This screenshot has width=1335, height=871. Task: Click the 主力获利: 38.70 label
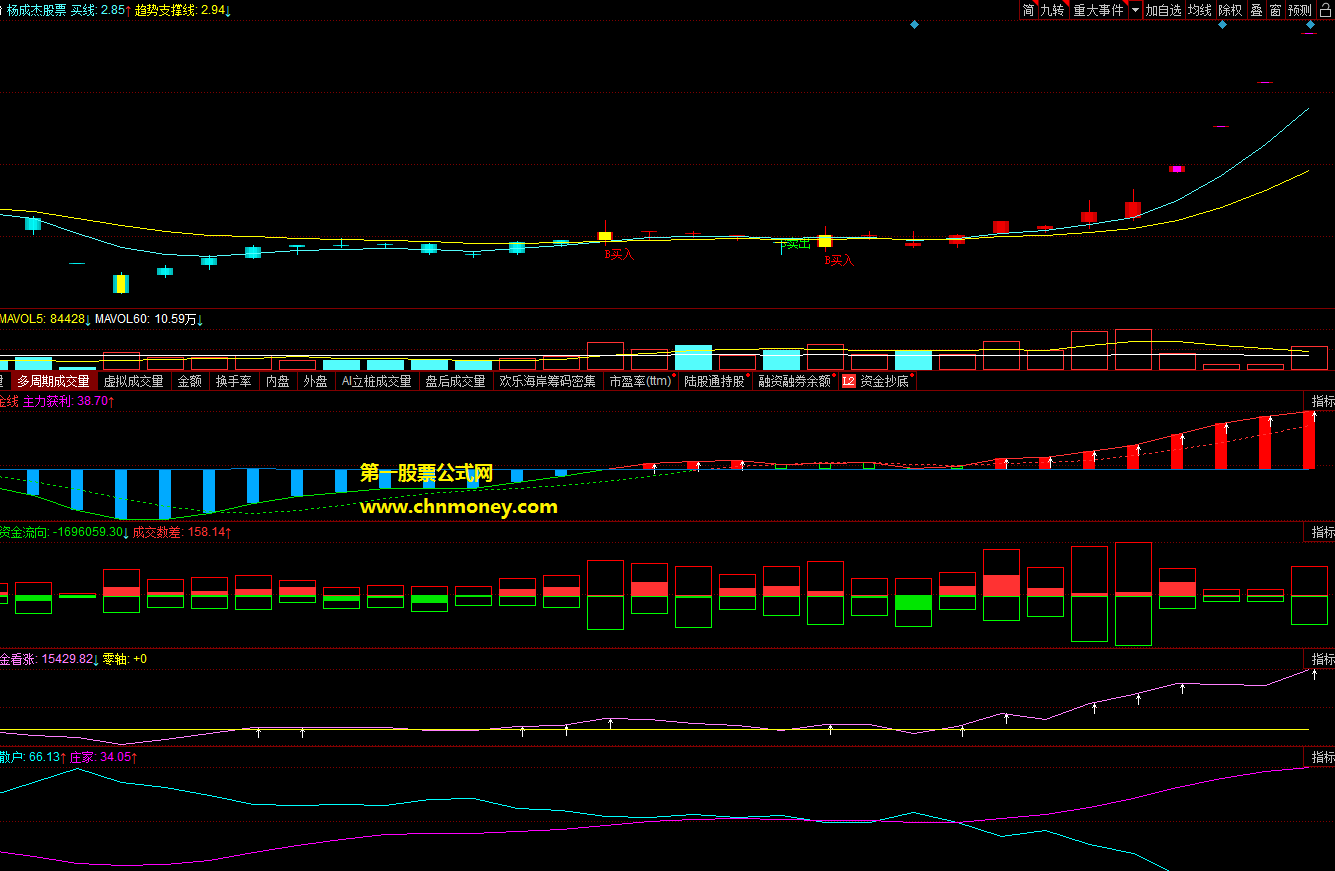68,401
